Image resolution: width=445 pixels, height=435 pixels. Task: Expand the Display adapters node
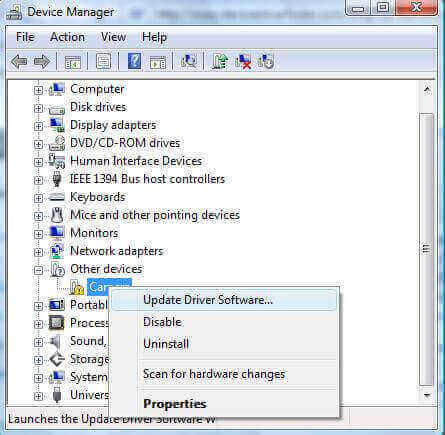click(38, 126)
